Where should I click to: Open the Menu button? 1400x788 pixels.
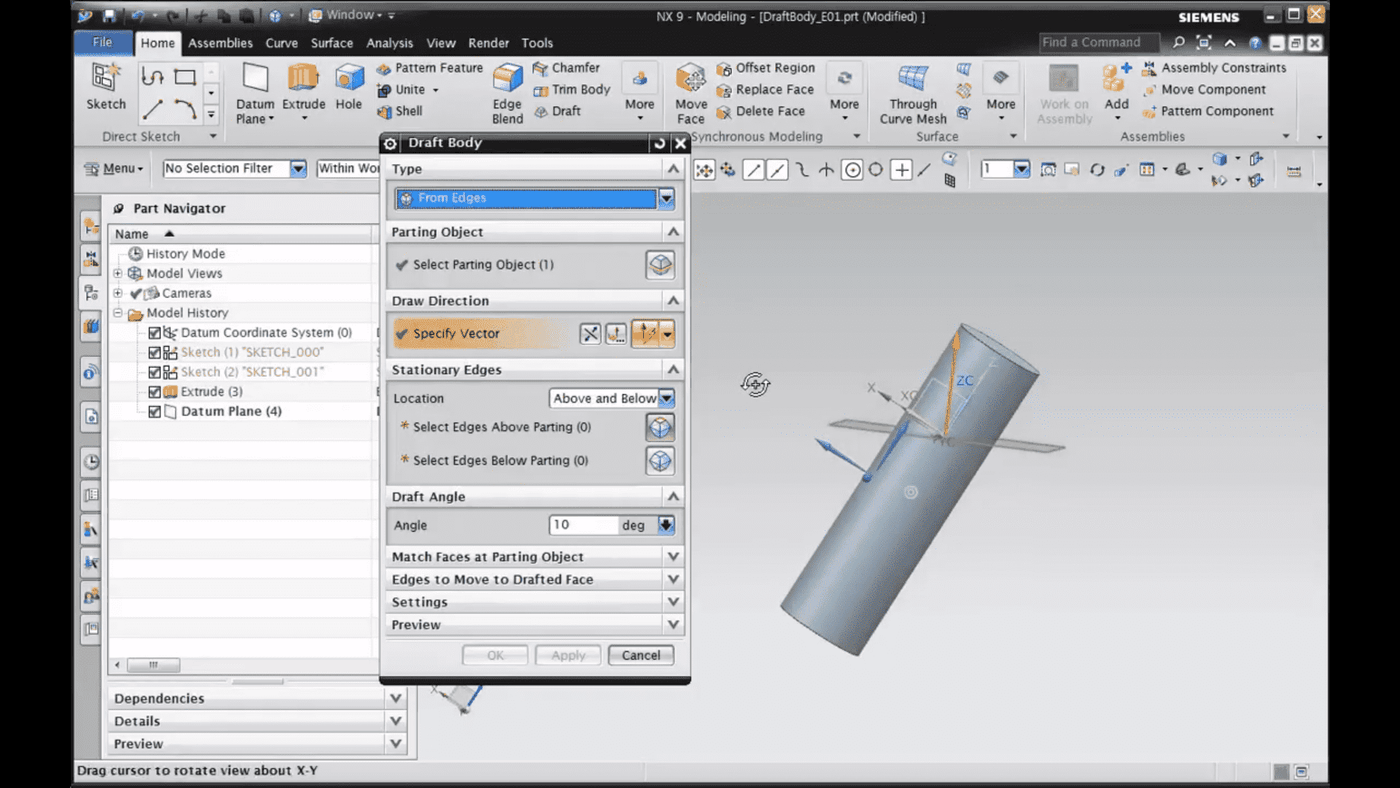tap(113, 169)
